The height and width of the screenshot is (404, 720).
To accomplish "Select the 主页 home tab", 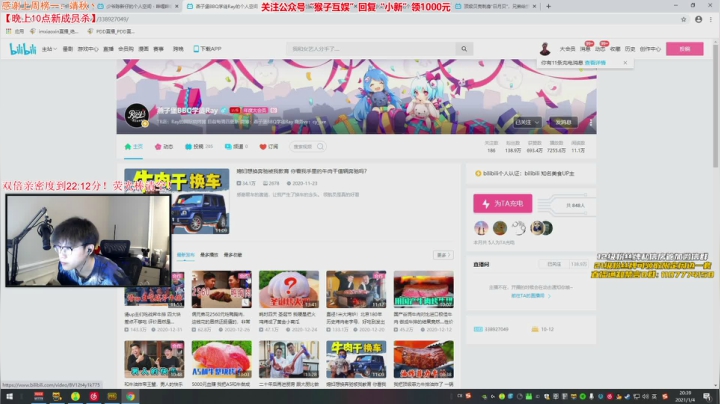I will point(134,147).
